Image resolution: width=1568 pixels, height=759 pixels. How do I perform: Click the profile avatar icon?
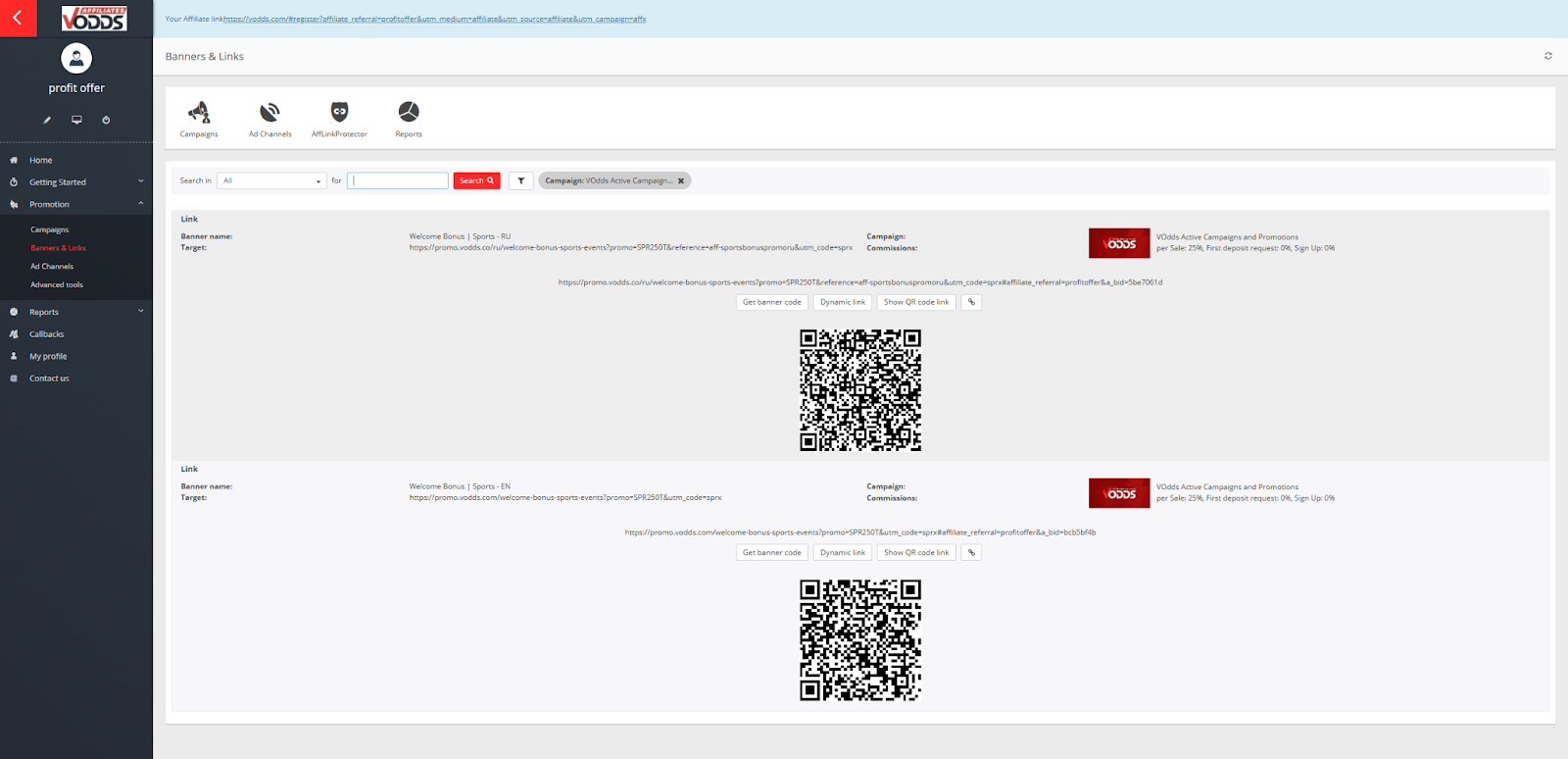pyautogui.click(x=76, y=59)
